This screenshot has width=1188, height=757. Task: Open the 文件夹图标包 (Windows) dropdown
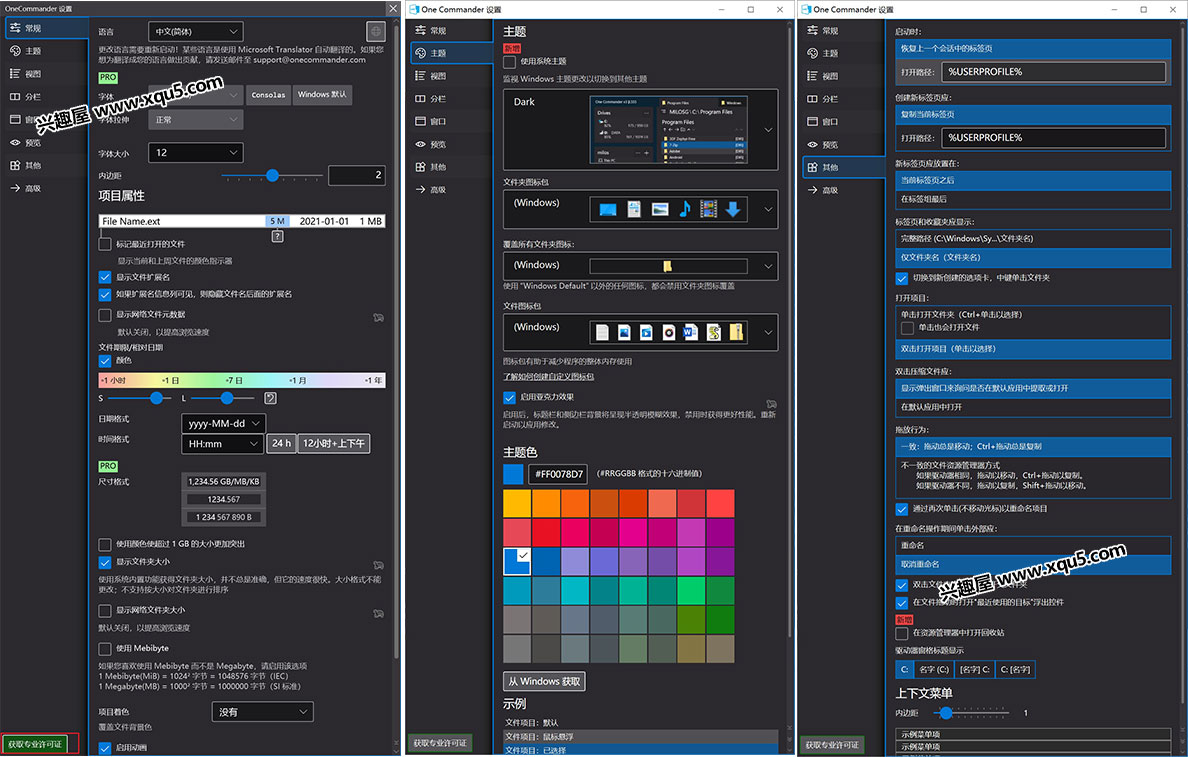[640, 209]
